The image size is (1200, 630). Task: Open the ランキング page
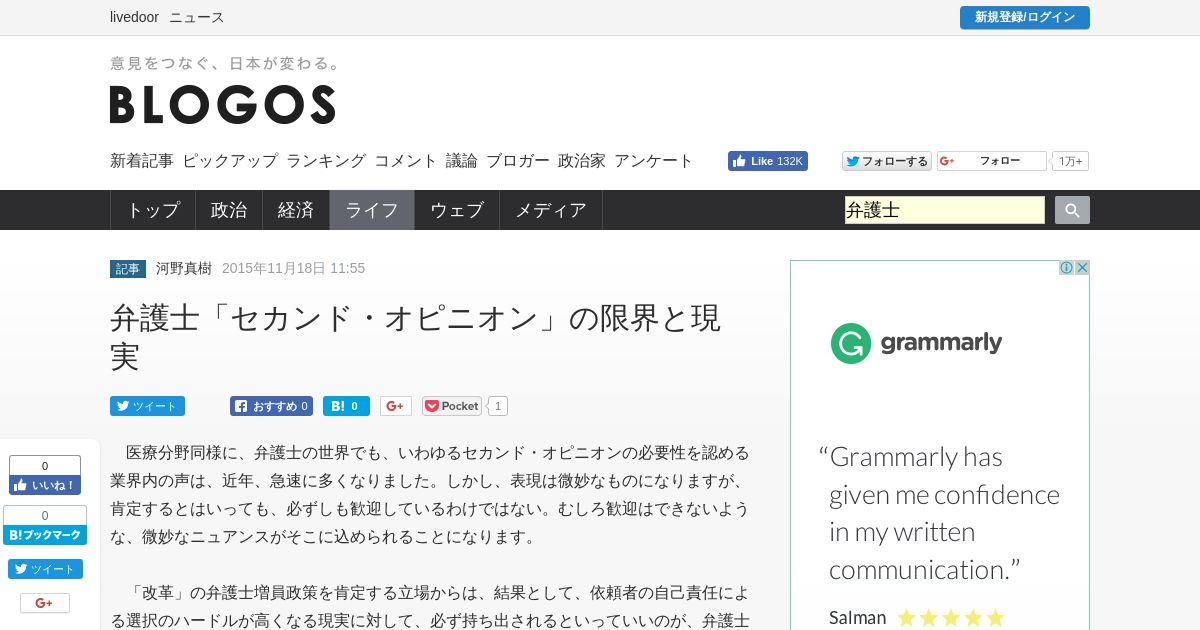(x=326, y=160)
